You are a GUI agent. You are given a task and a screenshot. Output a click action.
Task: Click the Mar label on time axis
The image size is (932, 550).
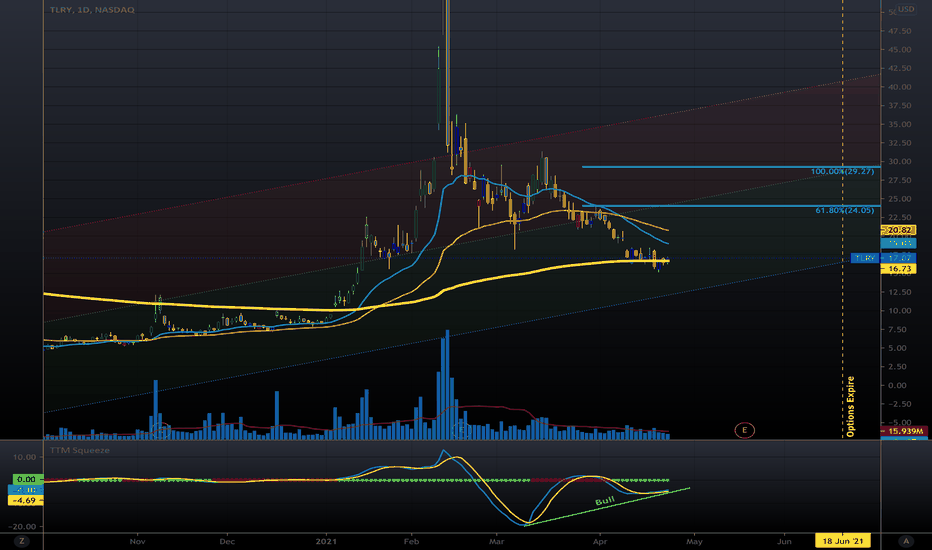496,542
